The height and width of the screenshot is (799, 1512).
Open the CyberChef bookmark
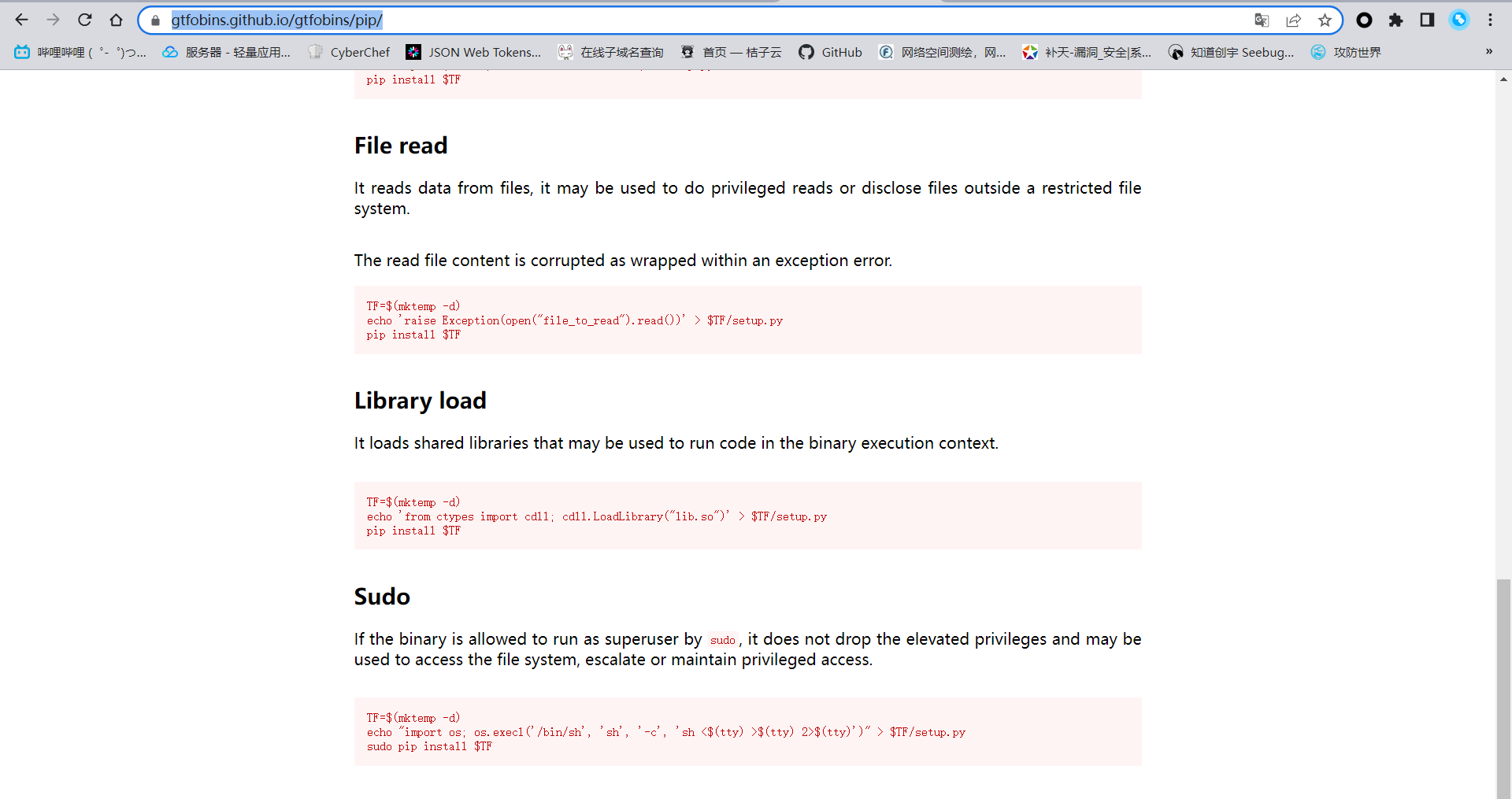tap(350, 52)
